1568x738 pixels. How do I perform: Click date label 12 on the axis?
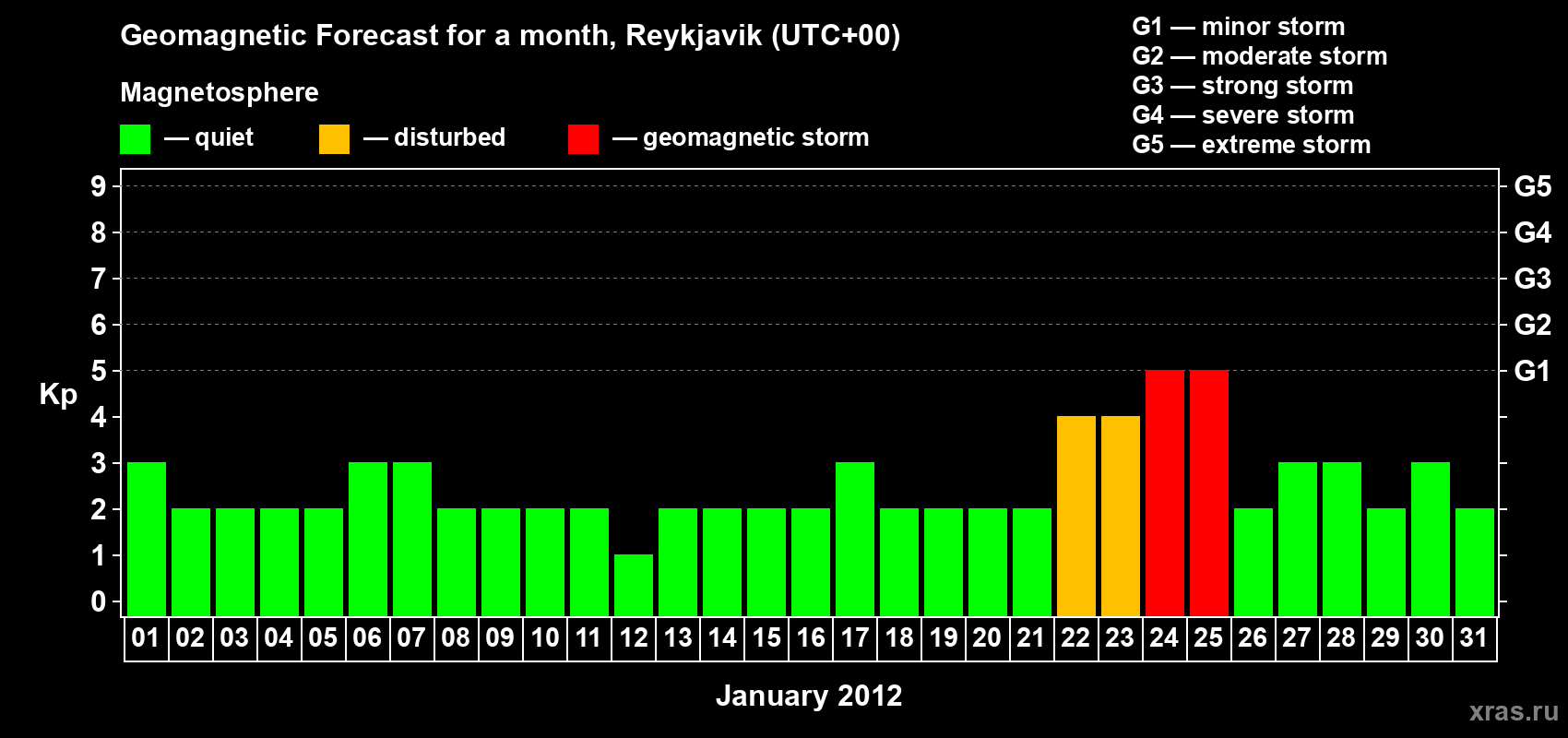[633, 637]
